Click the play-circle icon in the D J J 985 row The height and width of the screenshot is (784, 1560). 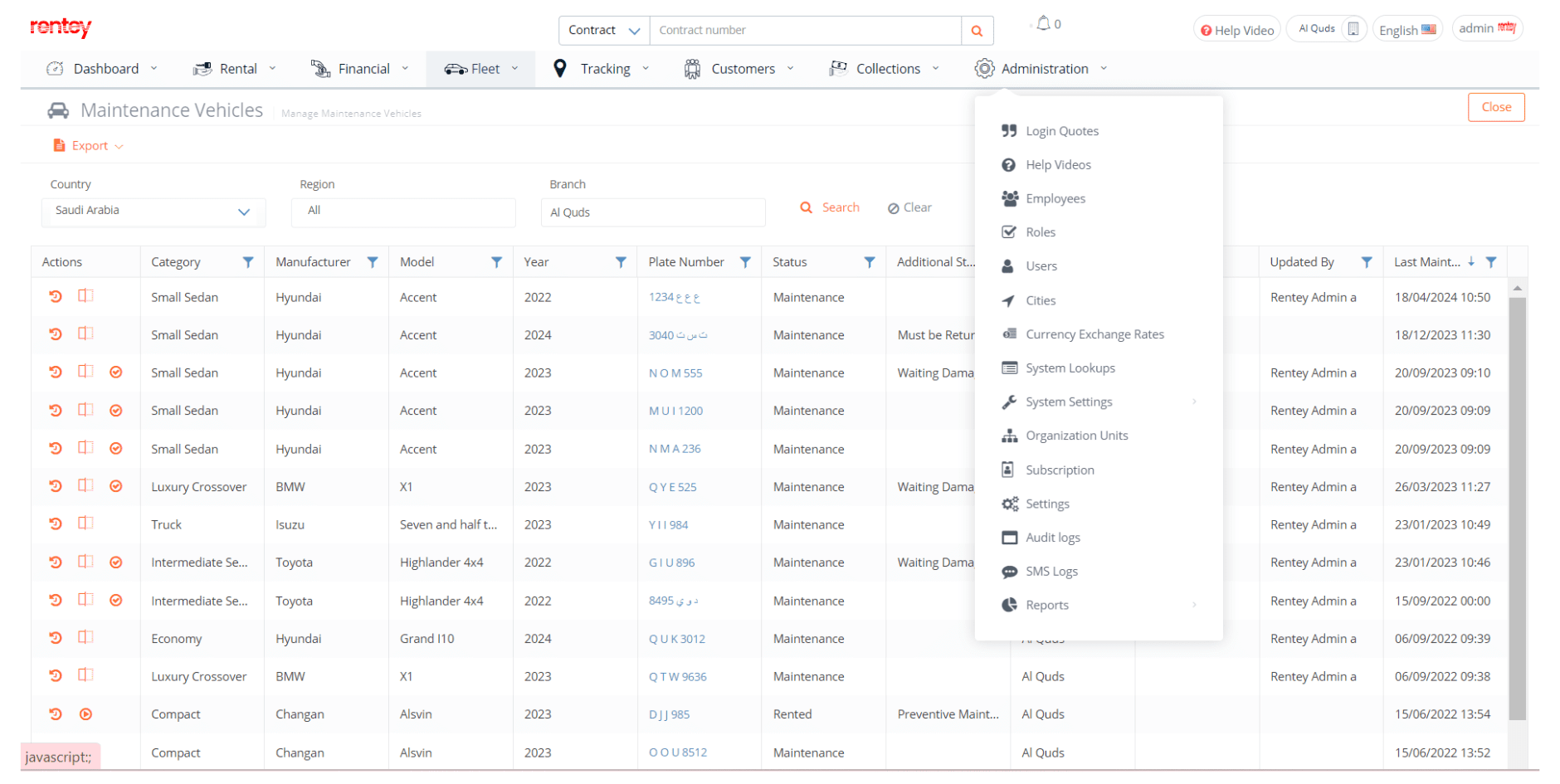[x=85, y=714]
